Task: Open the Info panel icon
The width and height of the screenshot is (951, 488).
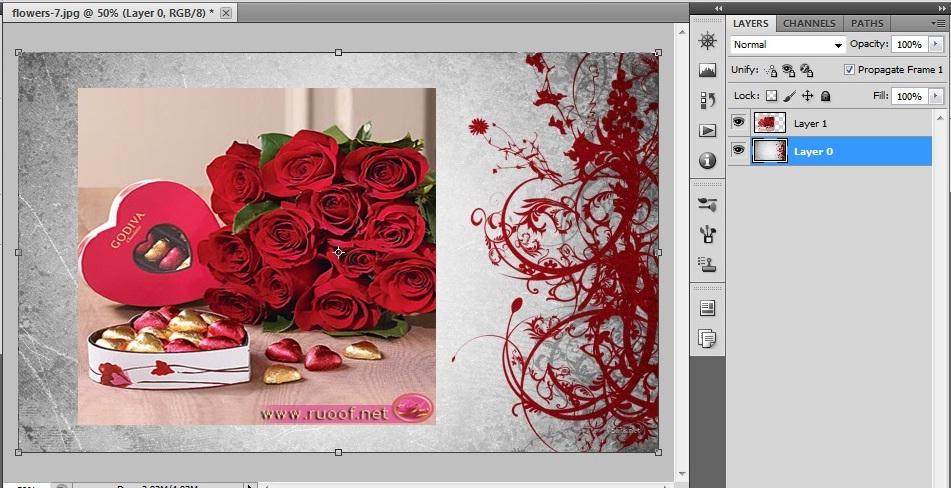Action: point(708,160)
